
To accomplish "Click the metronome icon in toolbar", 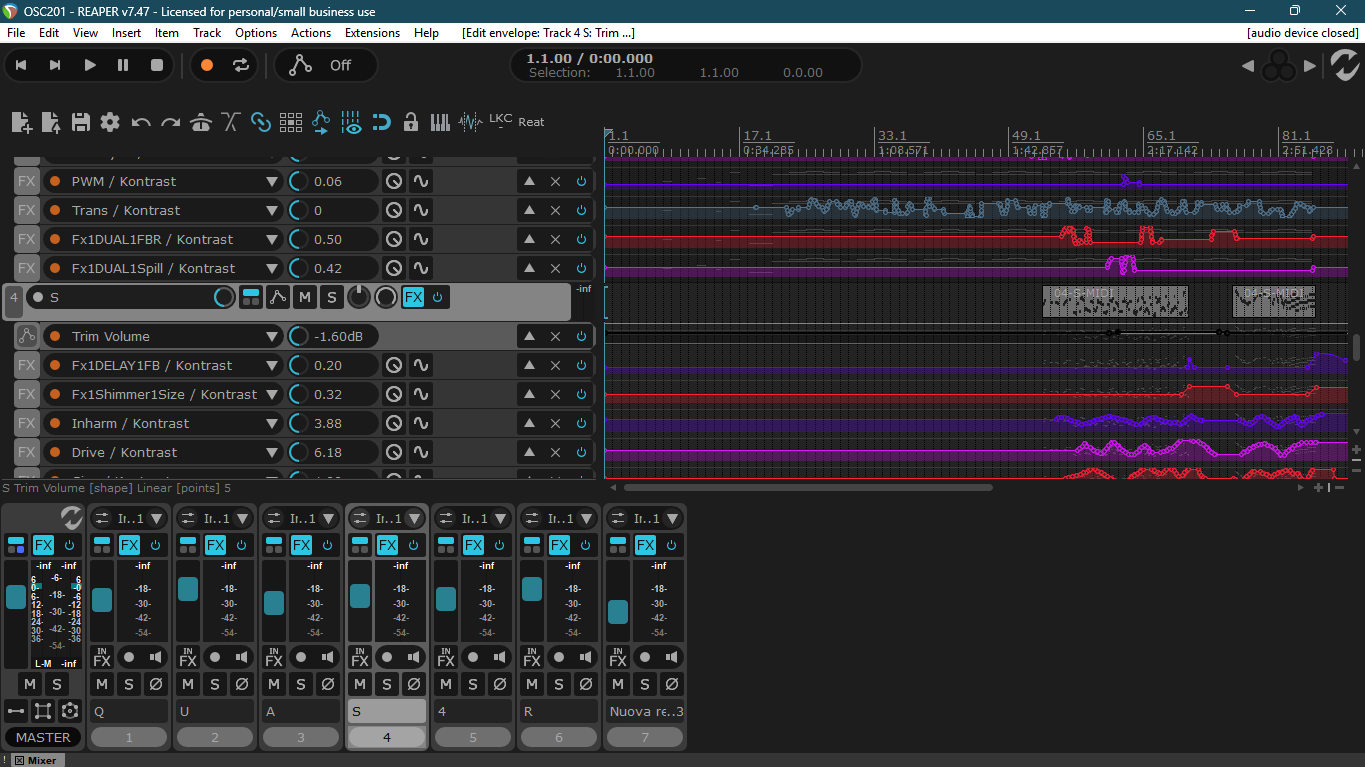I will pyautogui.click(x=201, y=122).
